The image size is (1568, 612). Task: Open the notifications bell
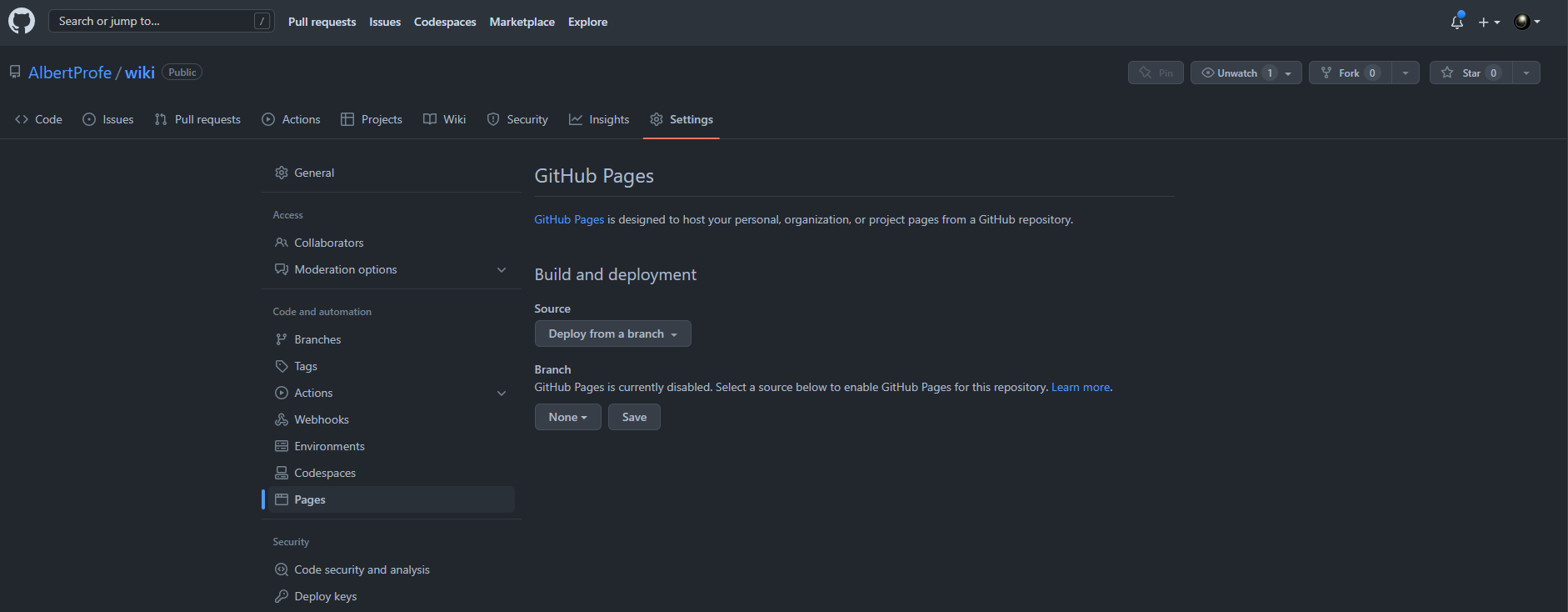tap(1457, 22)
